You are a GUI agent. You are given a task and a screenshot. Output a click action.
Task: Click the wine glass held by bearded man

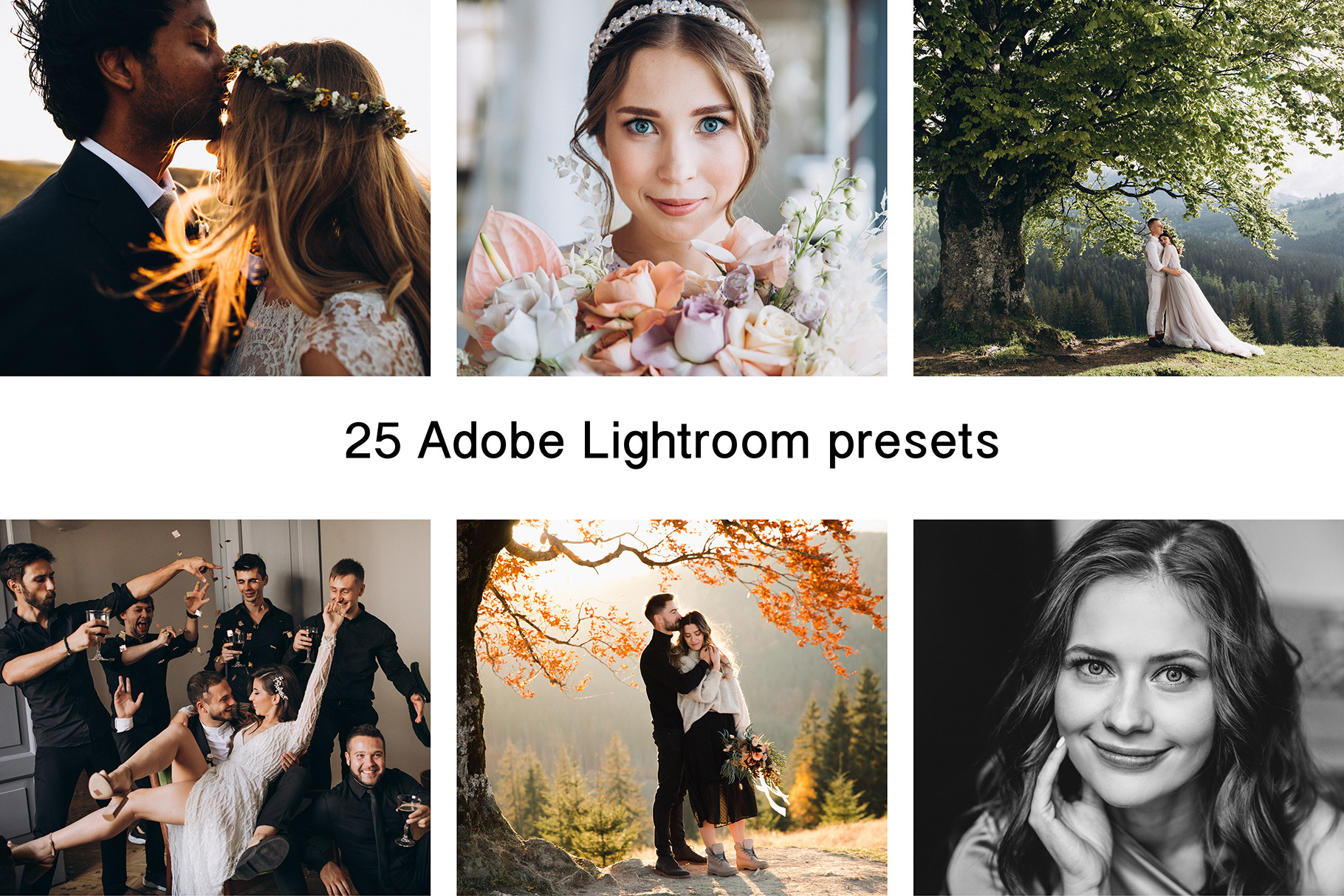[x=97, y=635]
